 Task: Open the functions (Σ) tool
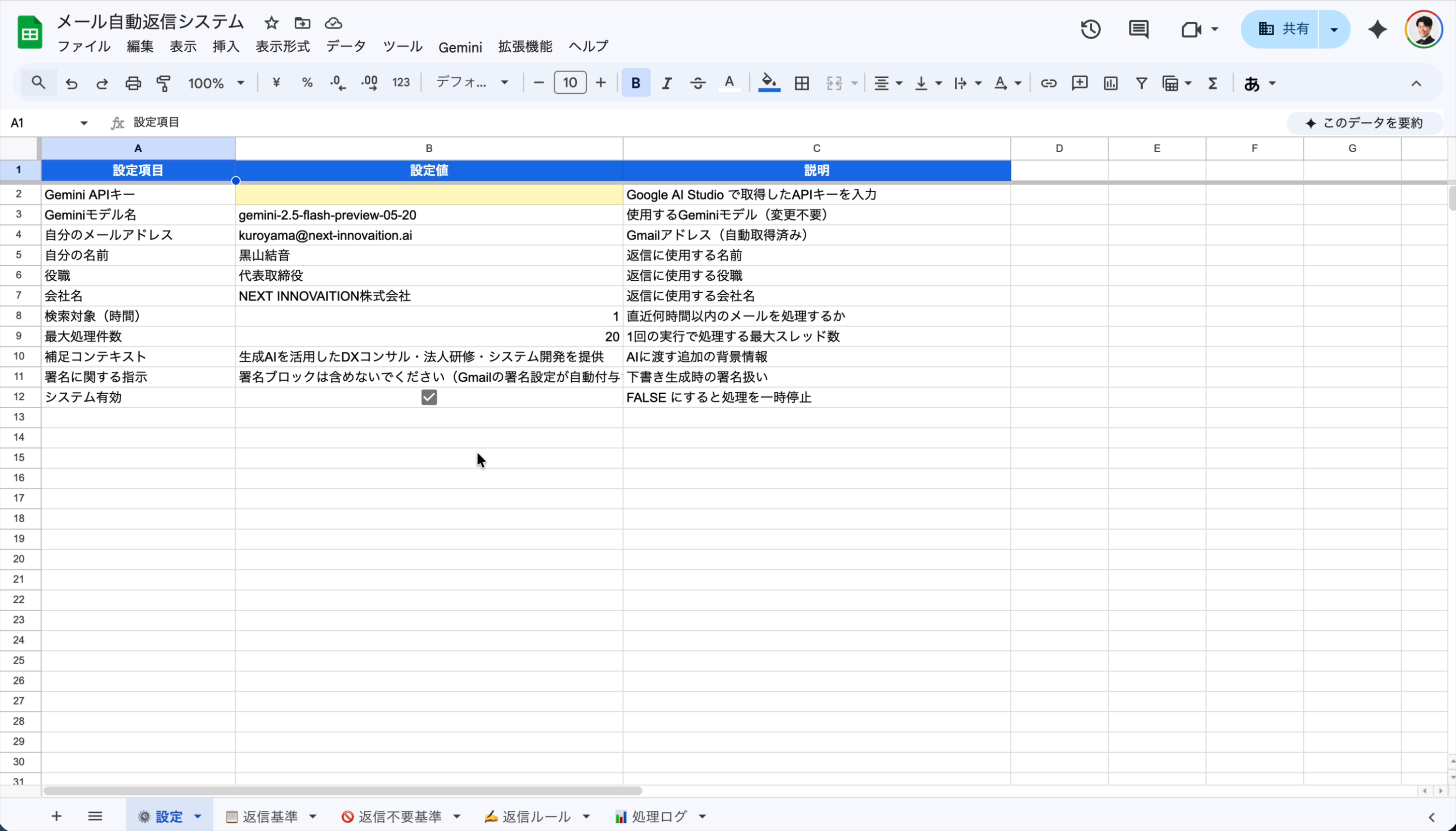point(1213,83)
